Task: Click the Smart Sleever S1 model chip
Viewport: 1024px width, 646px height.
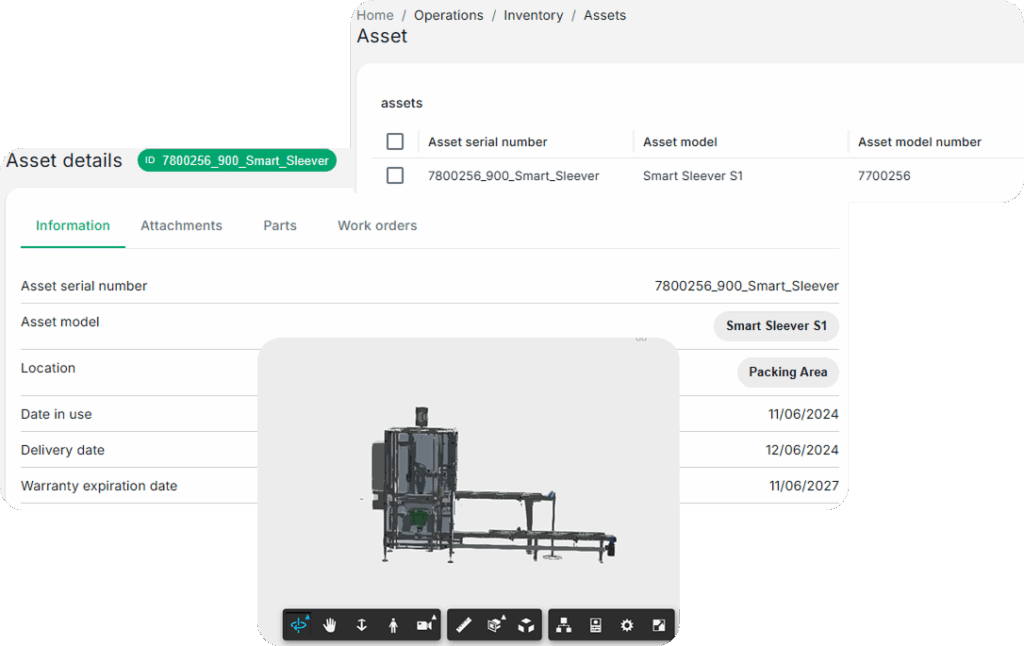Action: coord(776,326)
